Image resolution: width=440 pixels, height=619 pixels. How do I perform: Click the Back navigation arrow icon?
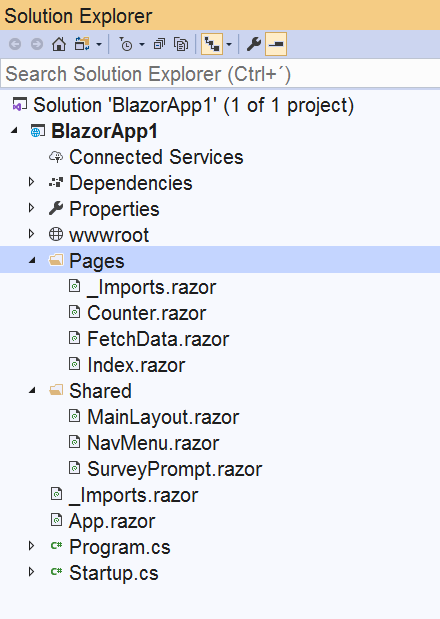click(15, 44)
